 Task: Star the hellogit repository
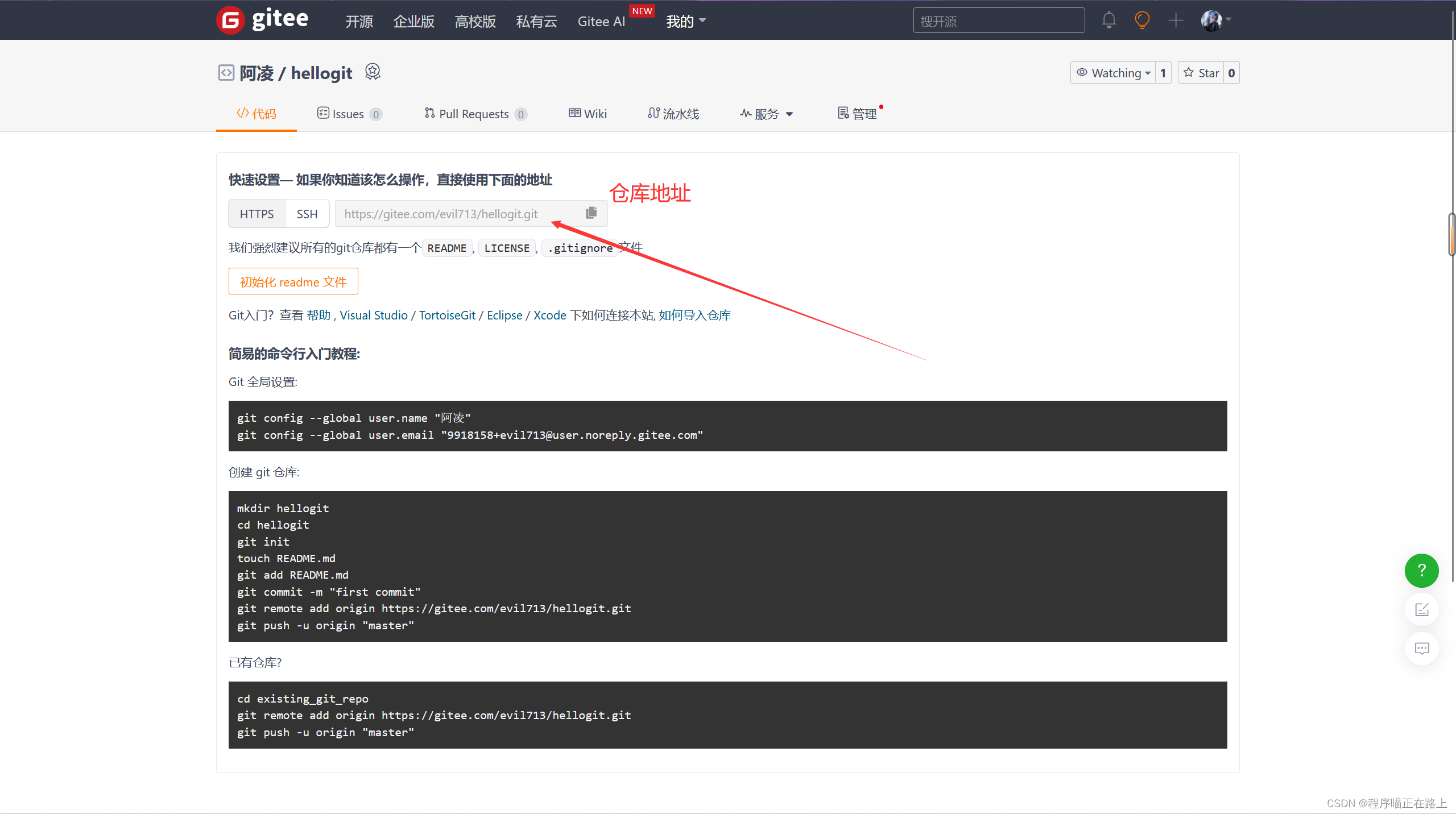(1201, 73)
